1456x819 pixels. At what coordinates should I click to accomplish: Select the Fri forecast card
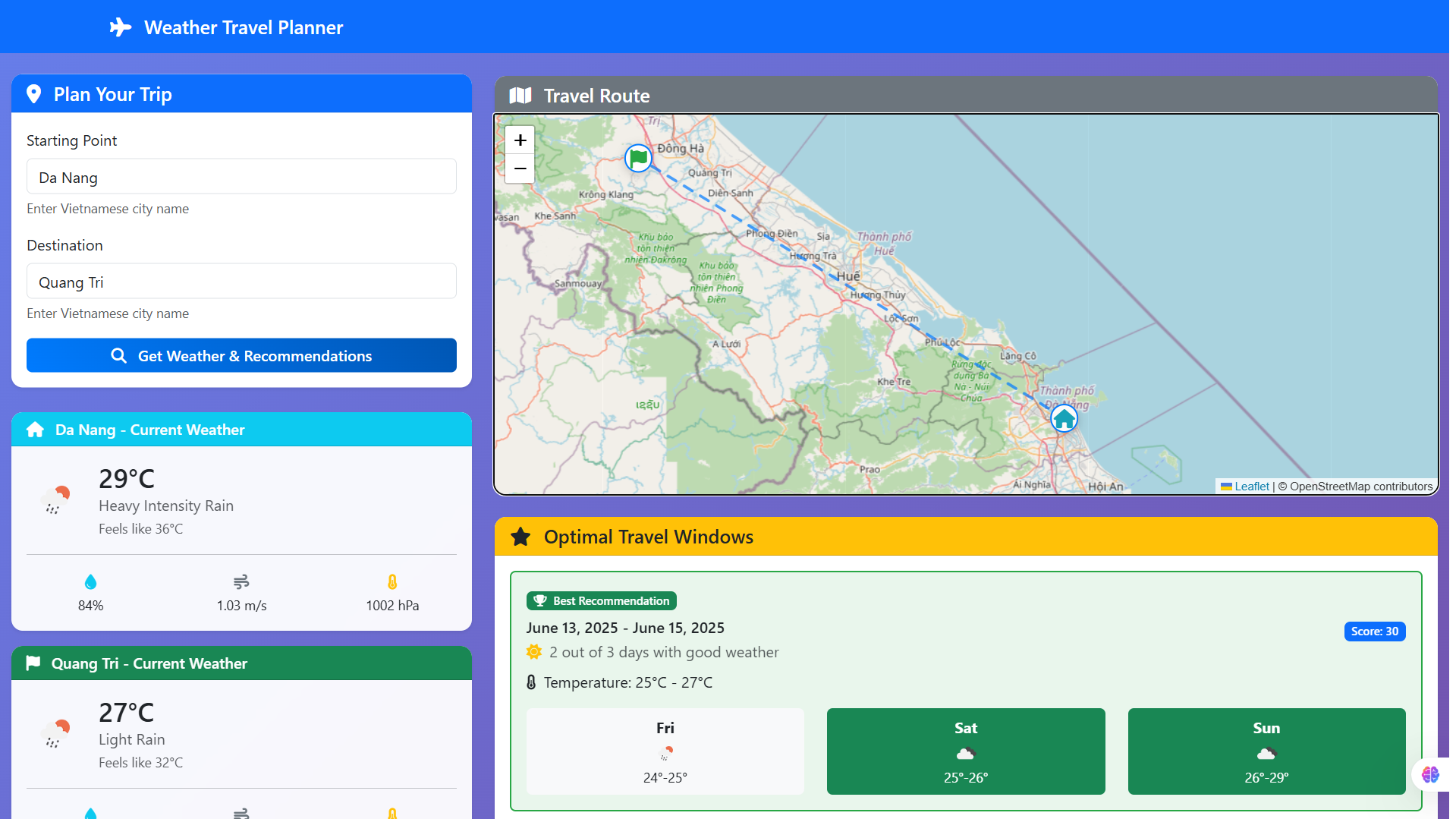(665, 751)
